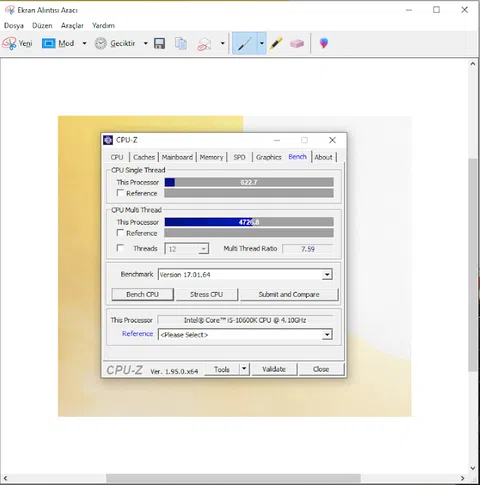Open the Dosya menu

(14, 26)
